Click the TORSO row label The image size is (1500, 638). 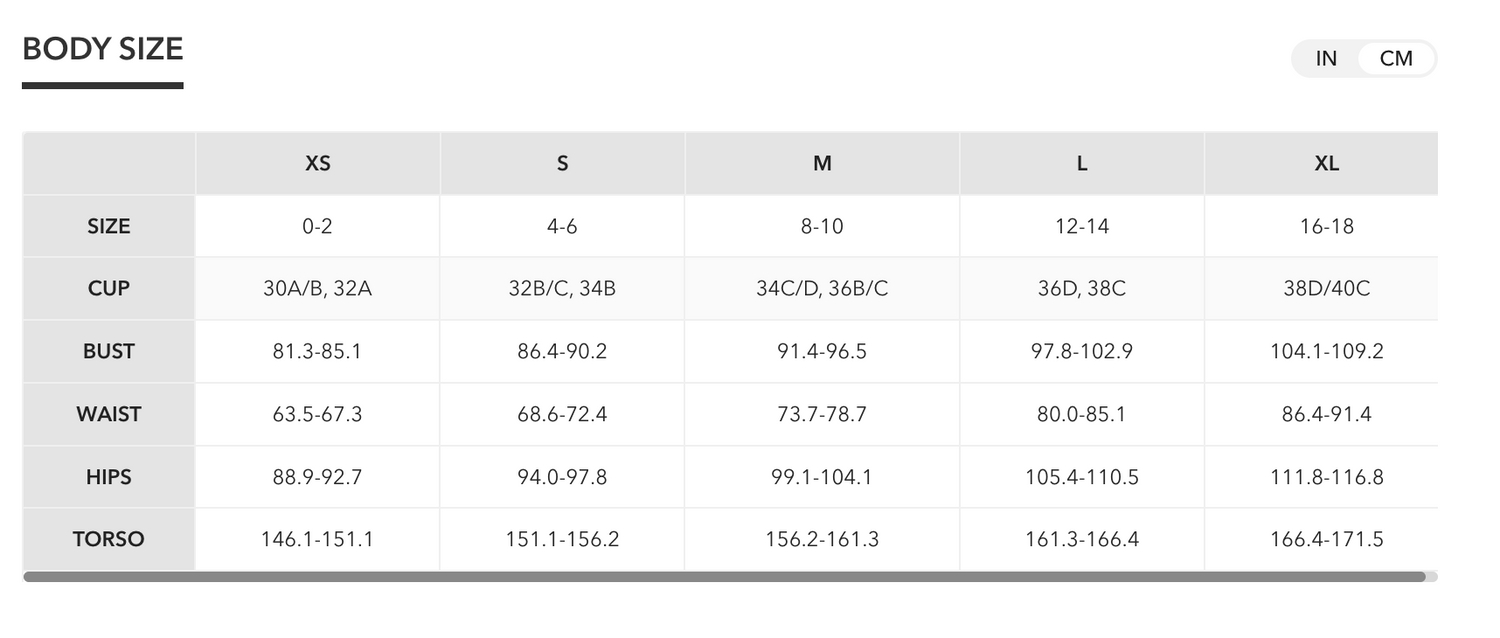[109, 539]
